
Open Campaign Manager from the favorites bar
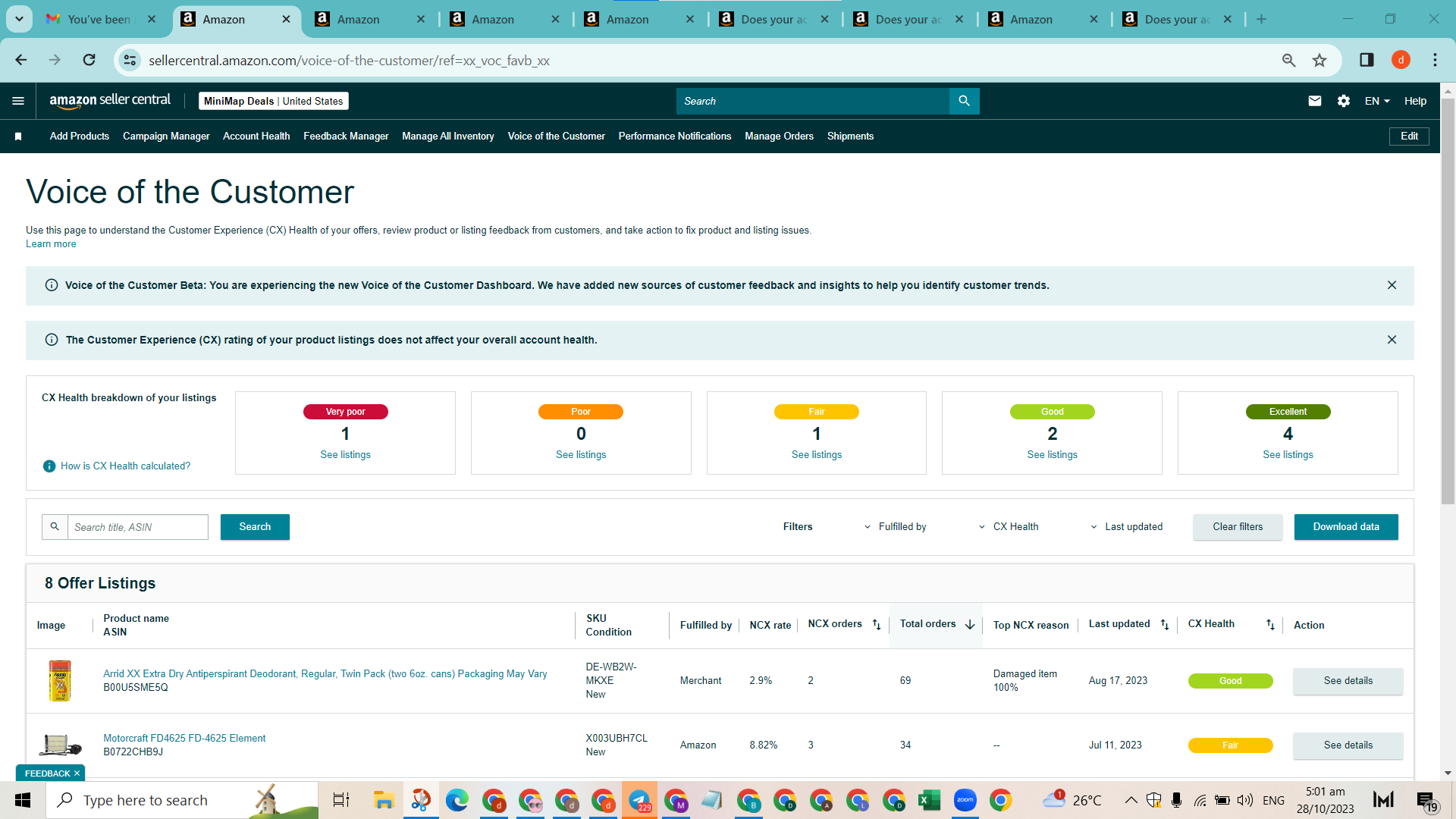[166, 136]
